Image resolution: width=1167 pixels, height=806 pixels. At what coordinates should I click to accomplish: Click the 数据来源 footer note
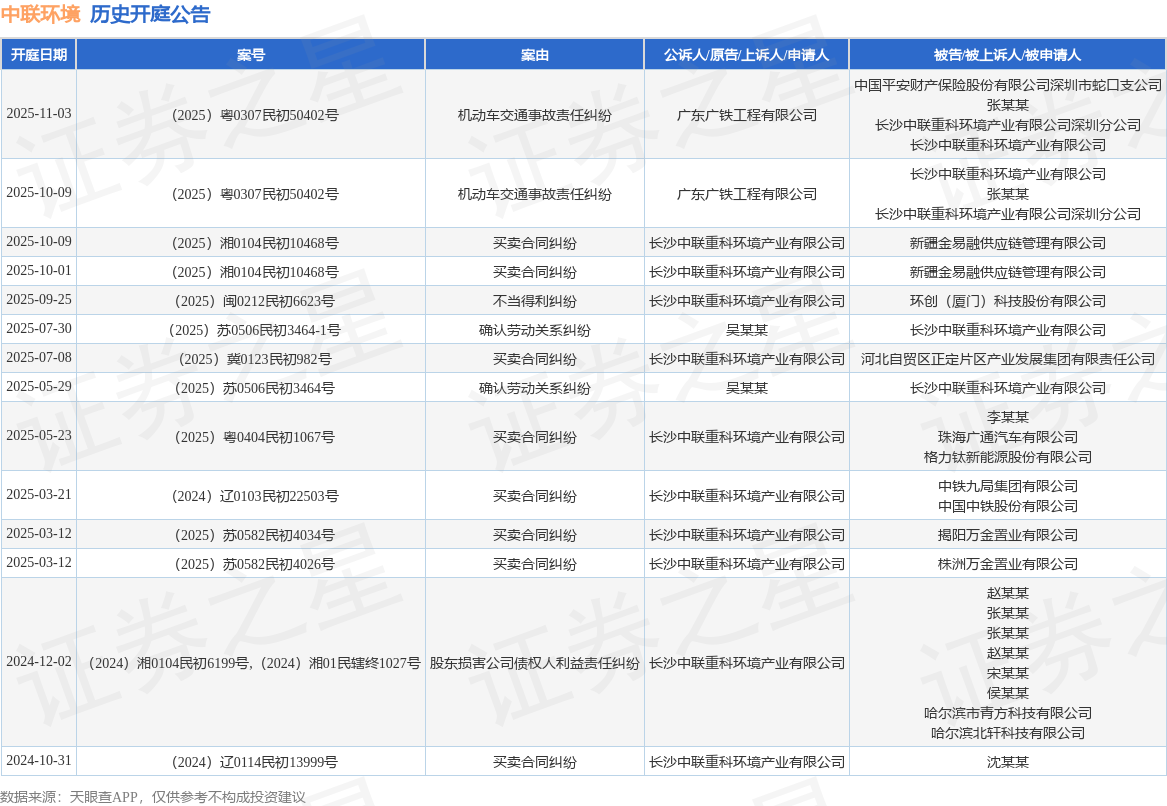153,796
